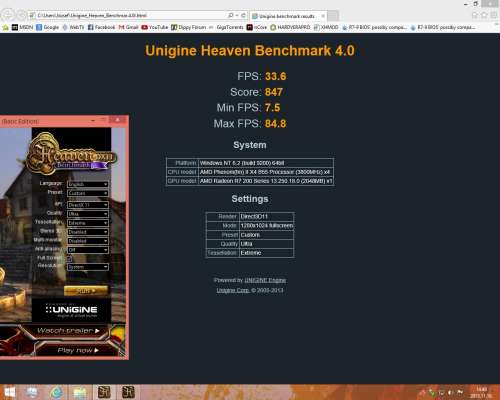This screenshot has height=400, width=500.
Task: Open the Google bookmark
Action: click(47, 27)
